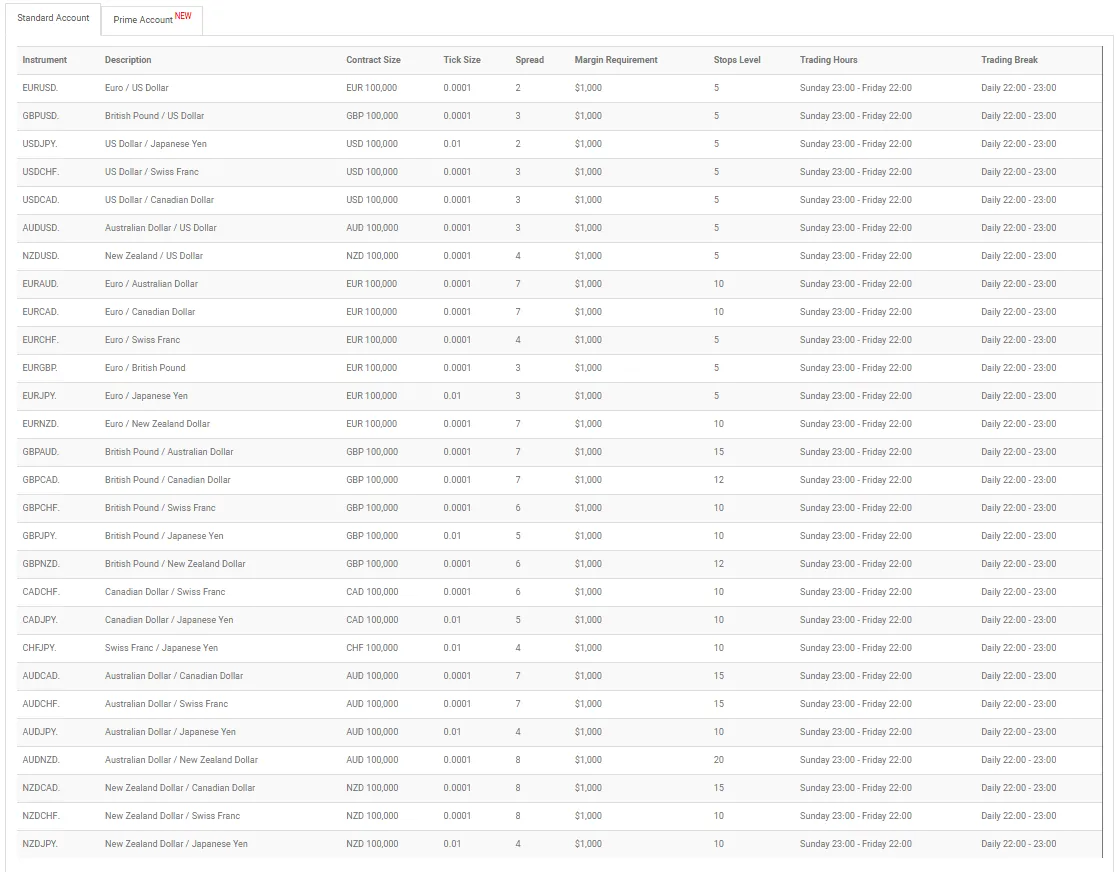Select the 'Euro / Swiss Franc' description
The height and width of the screenshot is (872, 1119).
pyautogui.click(x=142, y=340)
